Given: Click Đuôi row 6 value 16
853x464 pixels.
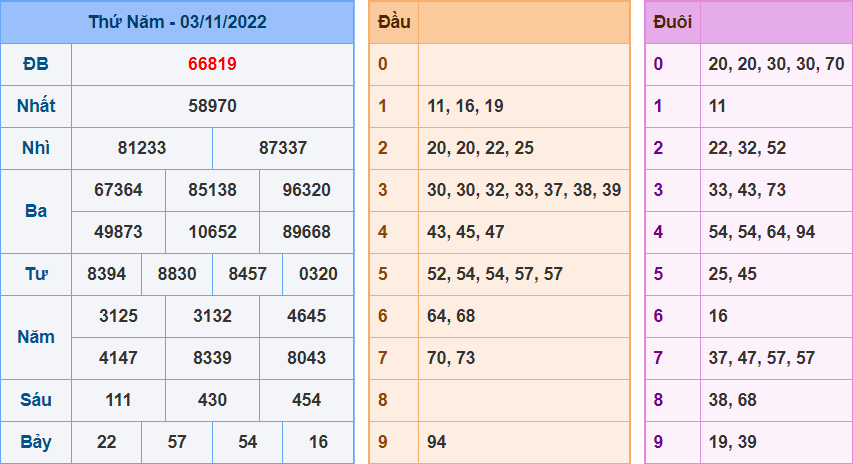Looking at the screenshot, I should tap(718, 315).
